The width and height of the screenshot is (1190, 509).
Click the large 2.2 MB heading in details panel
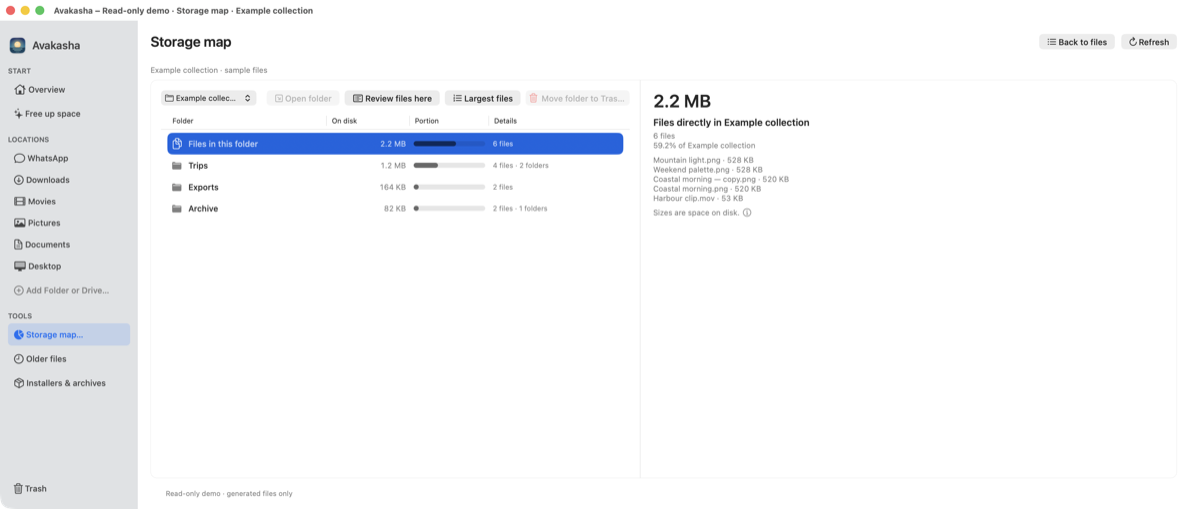pyautogui.click(x=682, y=102)
